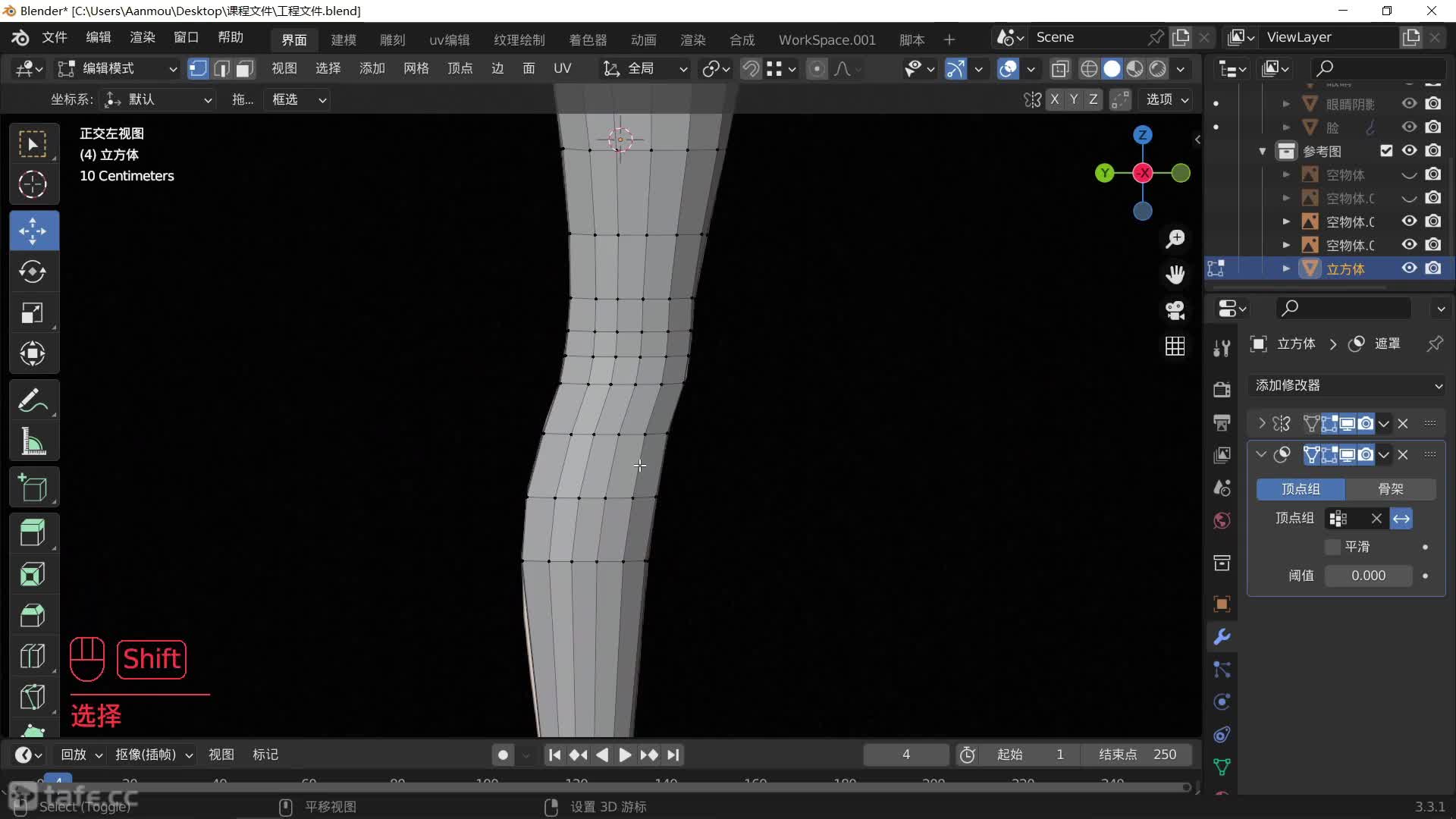Click the pan hand viewport icon
The width and height of the screenshot is (1456, 819).
tap(1175, 275)
